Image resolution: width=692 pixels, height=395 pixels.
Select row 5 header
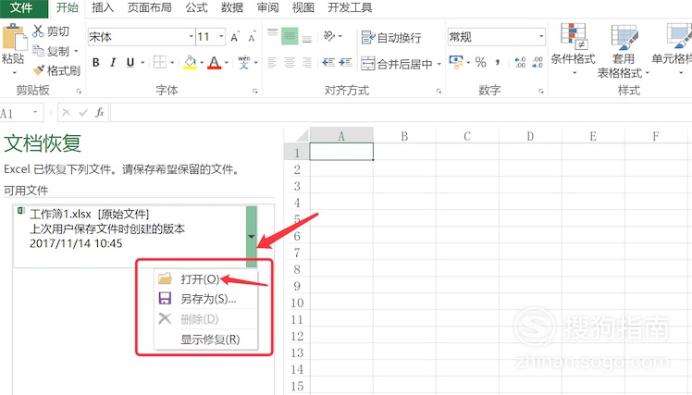click(297, 219)
